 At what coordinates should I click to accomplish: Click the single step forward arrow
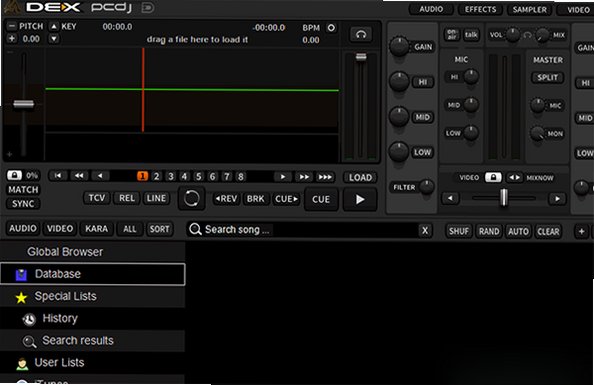coord(283,177)
